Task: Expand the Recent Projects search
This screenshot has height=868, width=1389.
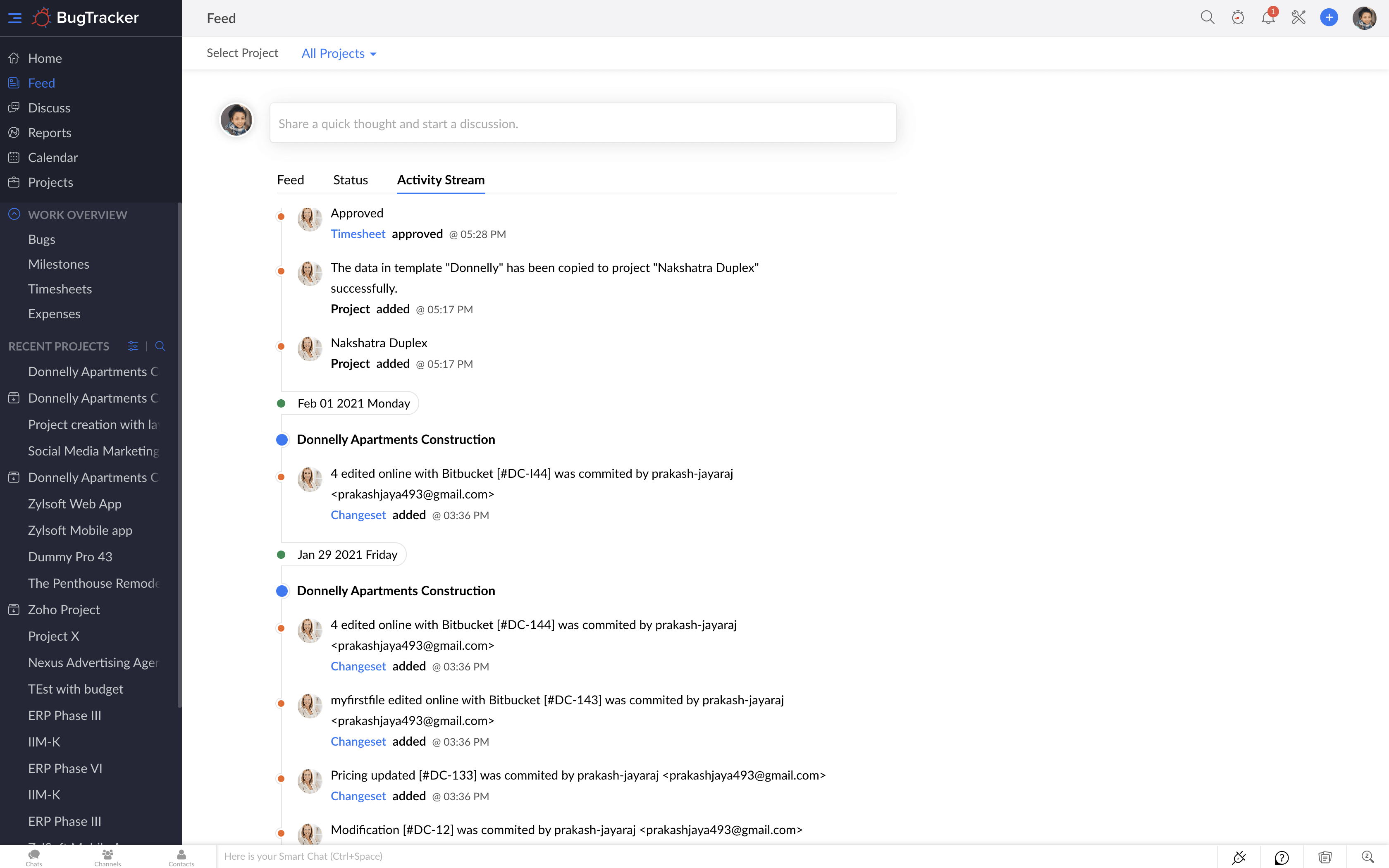Action: [160, 346]
